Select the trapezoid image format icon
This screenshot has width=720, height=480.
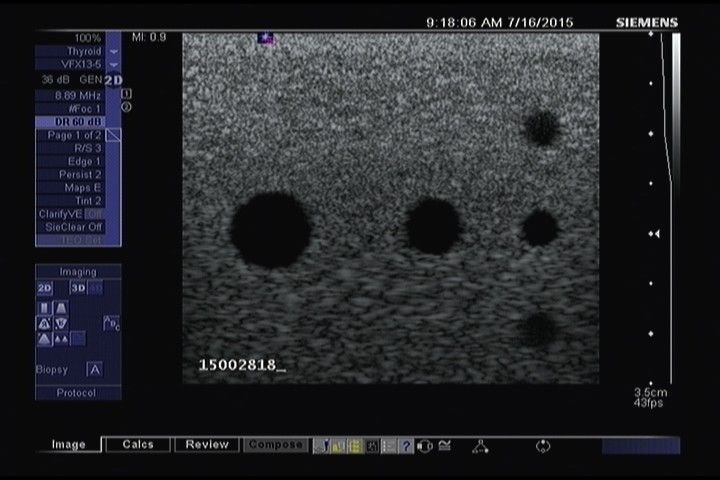(61, 308)
